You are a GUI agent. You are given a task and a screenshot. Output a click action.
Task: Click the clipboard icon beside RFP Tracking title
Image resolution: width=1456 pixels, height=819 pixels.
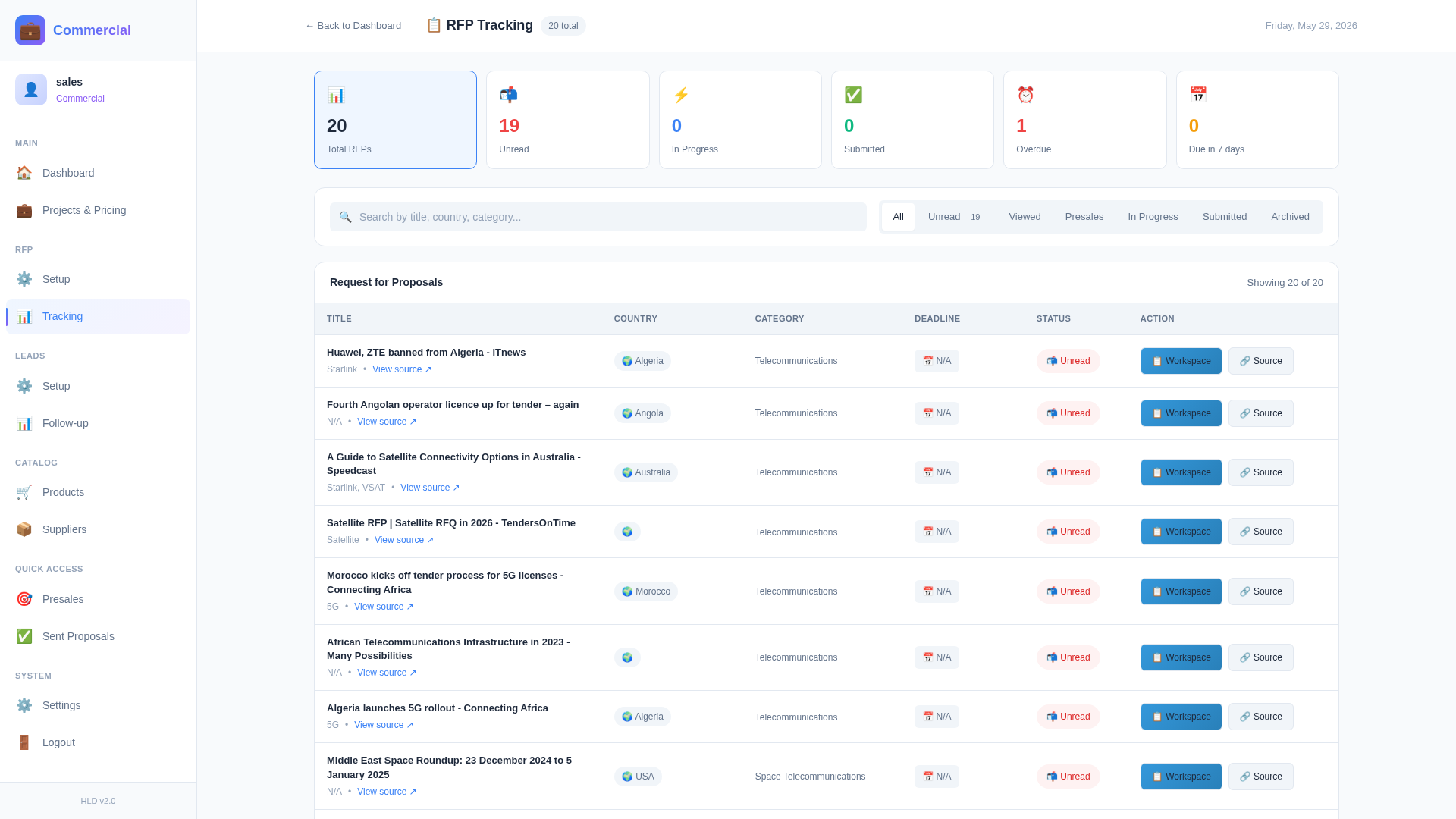[434, 25]
